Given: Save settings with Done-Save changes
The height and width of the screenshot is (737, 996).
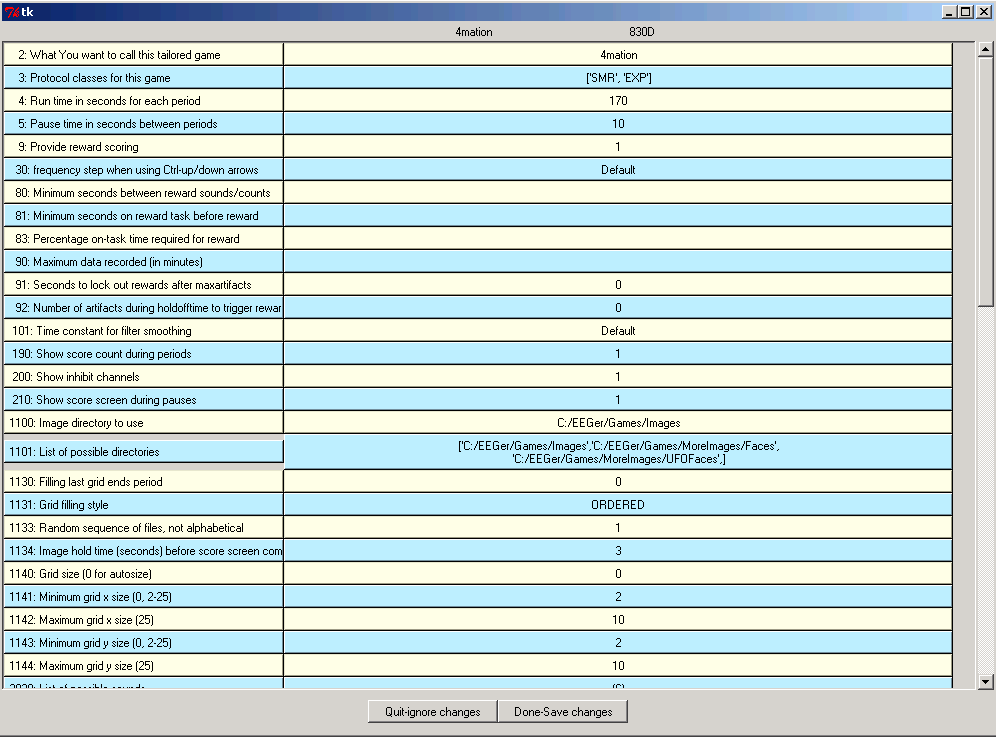Looking at the screenshot, I should point(563,712).
